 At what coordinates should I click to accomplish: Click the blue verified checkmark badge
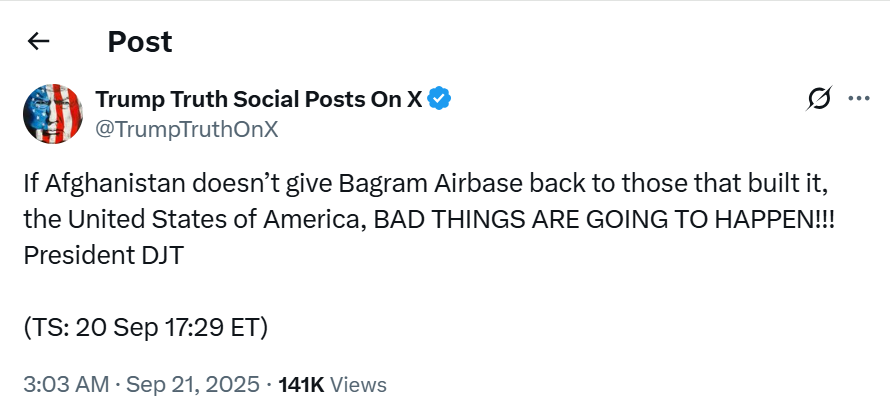(440, 99)
